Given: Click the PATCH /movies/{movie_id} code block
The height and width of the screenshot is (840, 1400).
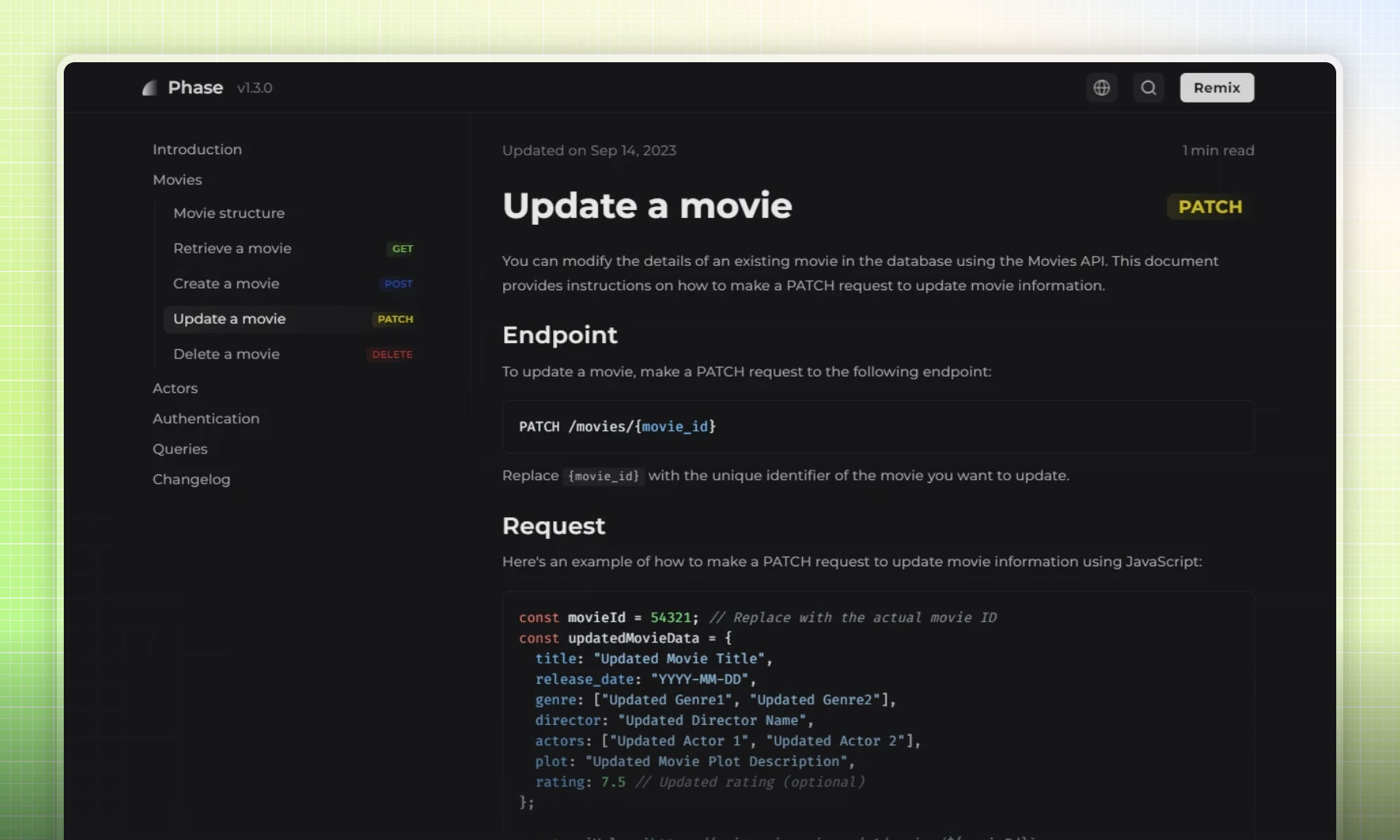Looking at the screenshot, I should point(878,427).
